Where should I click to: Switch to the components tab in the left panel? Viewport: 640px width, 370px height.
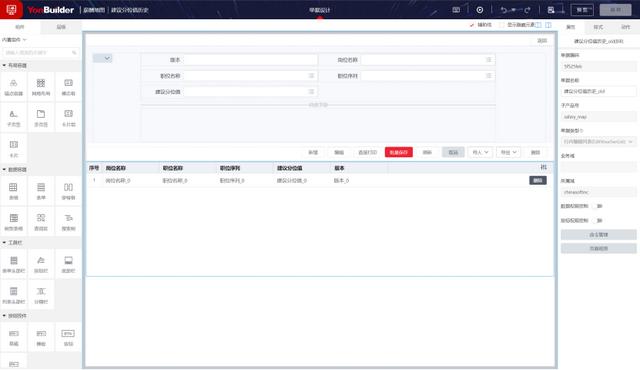(x=20, y=27)
